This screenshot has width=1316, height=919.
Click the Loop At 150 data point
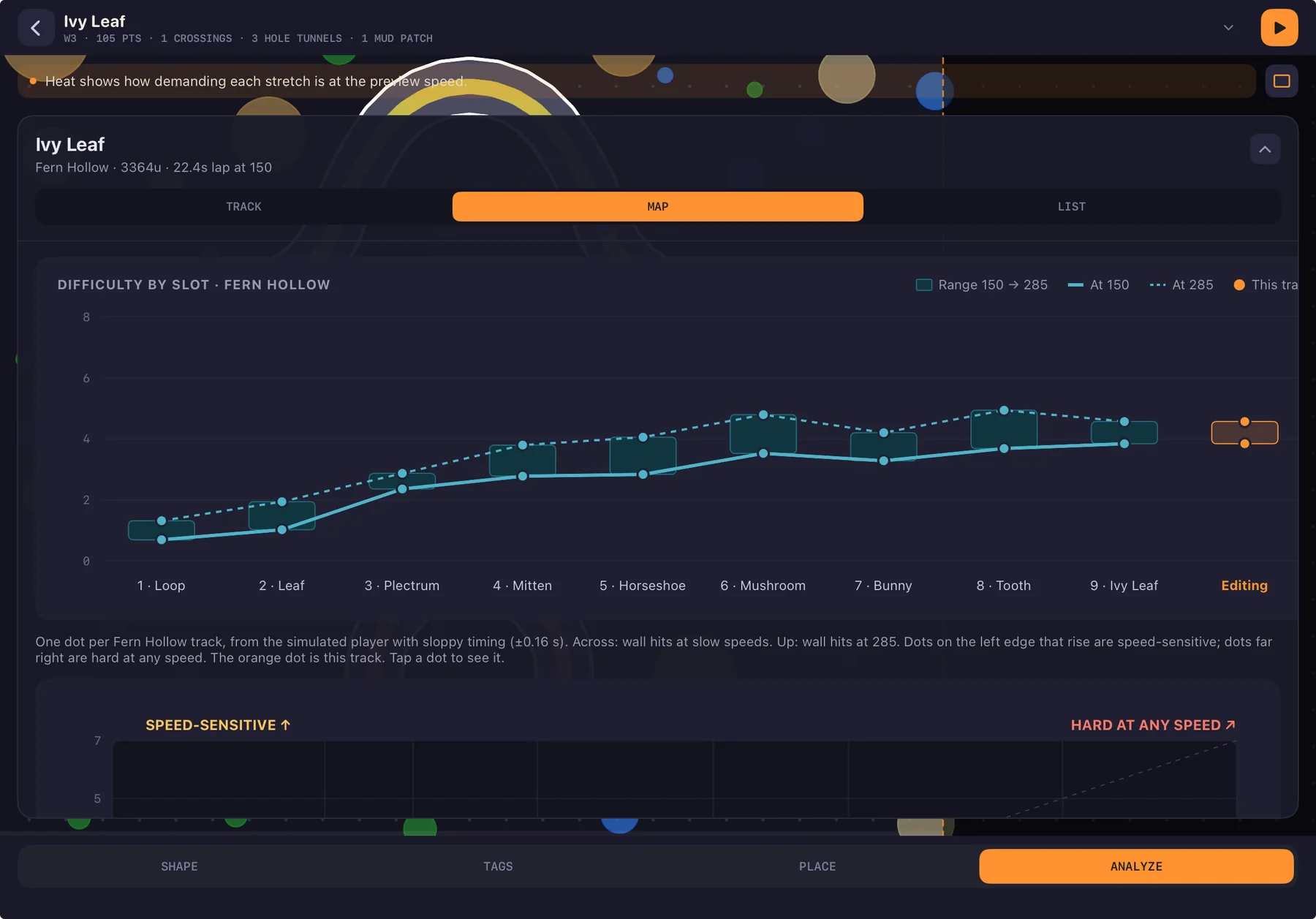click(x=162, y=540)
